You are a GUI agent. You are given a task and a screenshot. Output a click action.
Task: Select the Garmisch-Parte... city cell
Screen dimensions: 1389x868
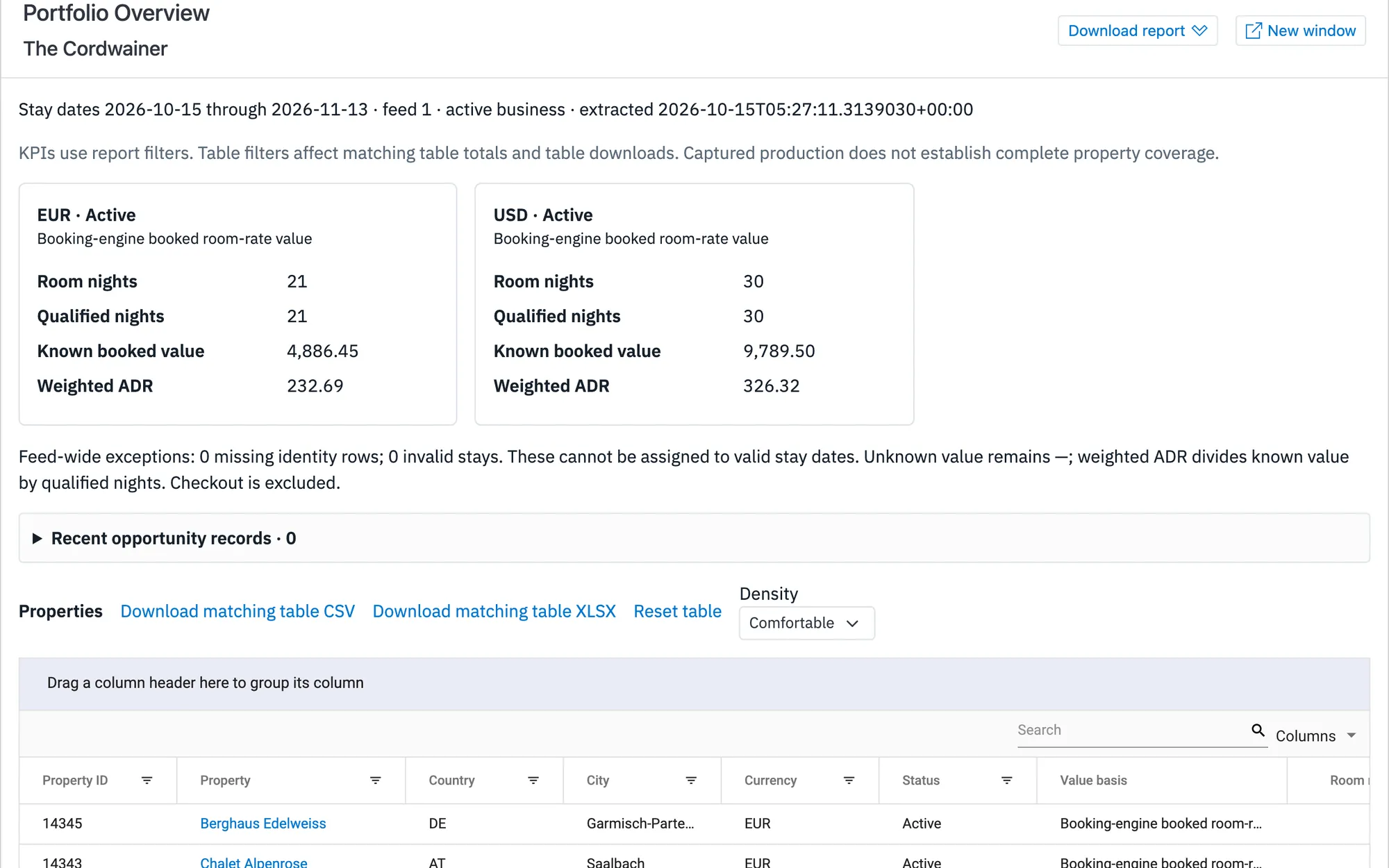(x=640, y=824)
